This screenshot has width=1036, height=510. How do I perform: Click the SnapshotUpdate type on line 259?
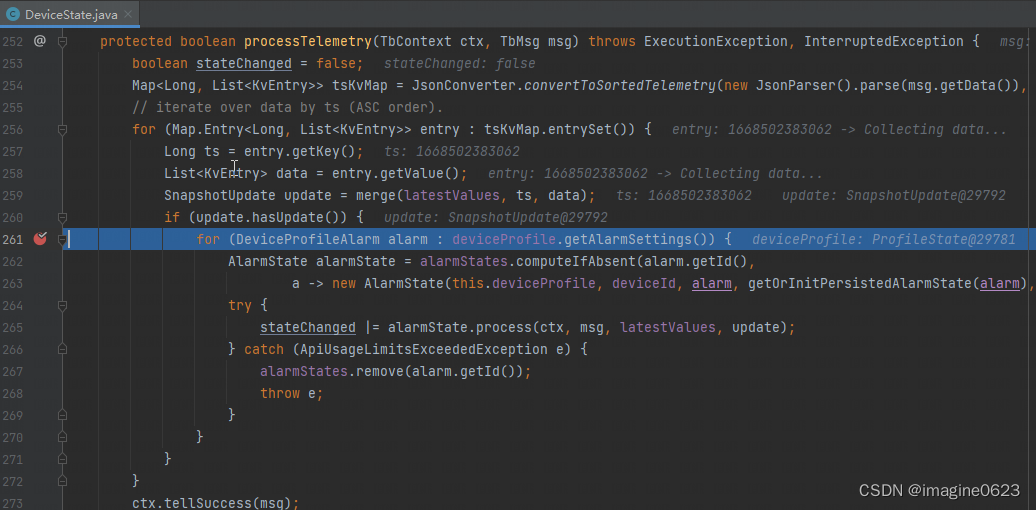point(220,196)
